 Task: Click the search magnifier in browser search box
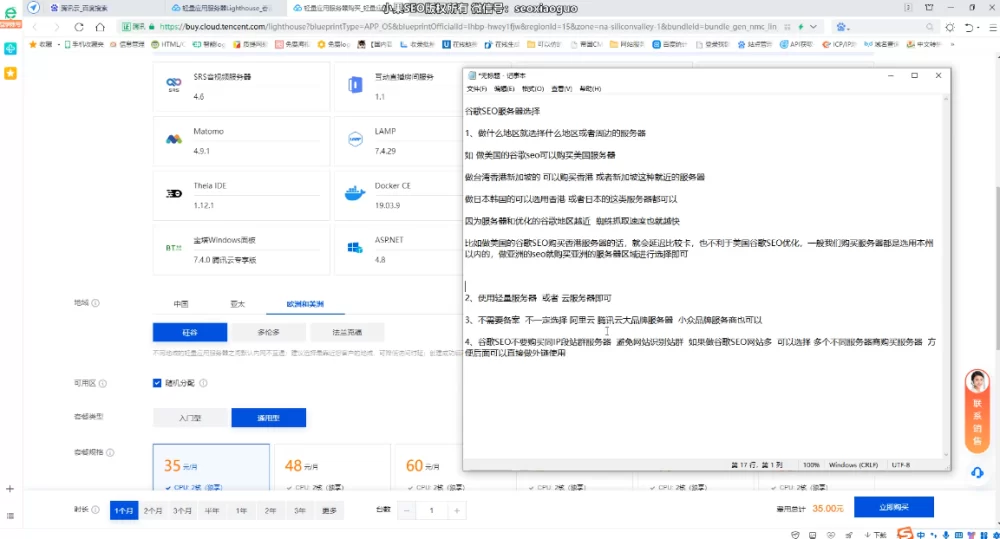930,27
